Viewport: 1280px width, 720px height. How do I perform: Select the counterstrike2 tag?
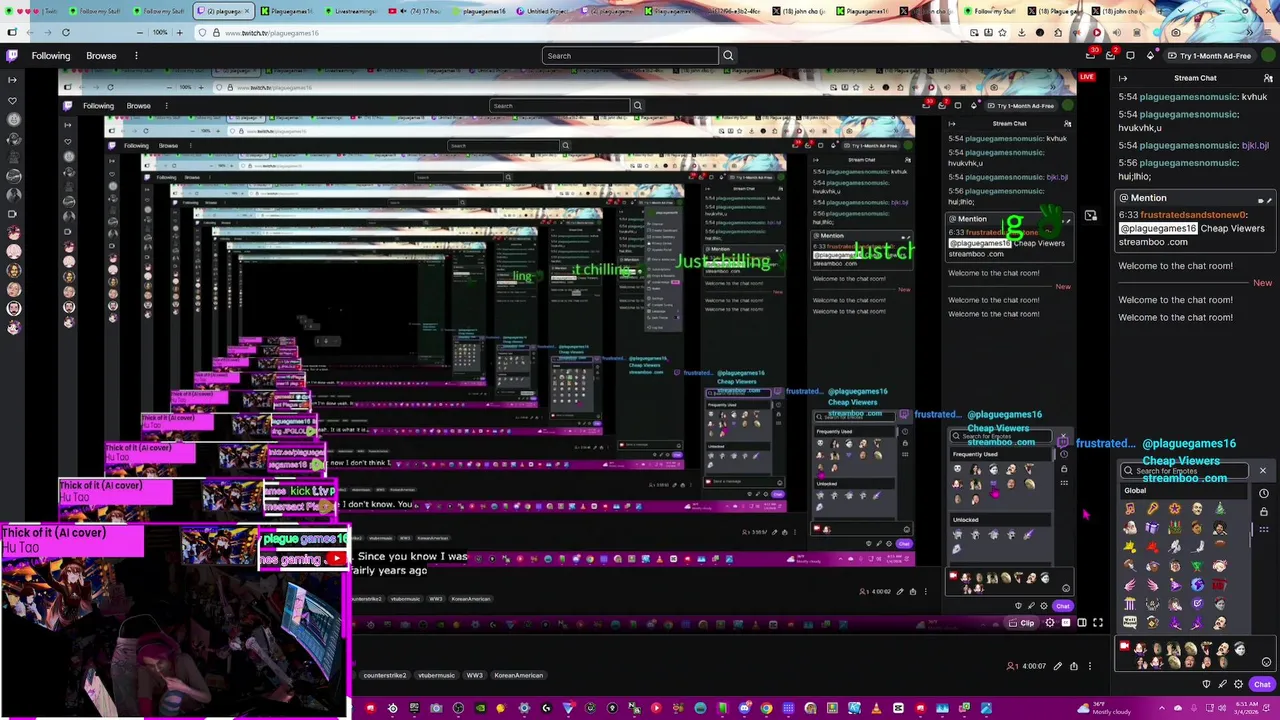click(384, 675)
